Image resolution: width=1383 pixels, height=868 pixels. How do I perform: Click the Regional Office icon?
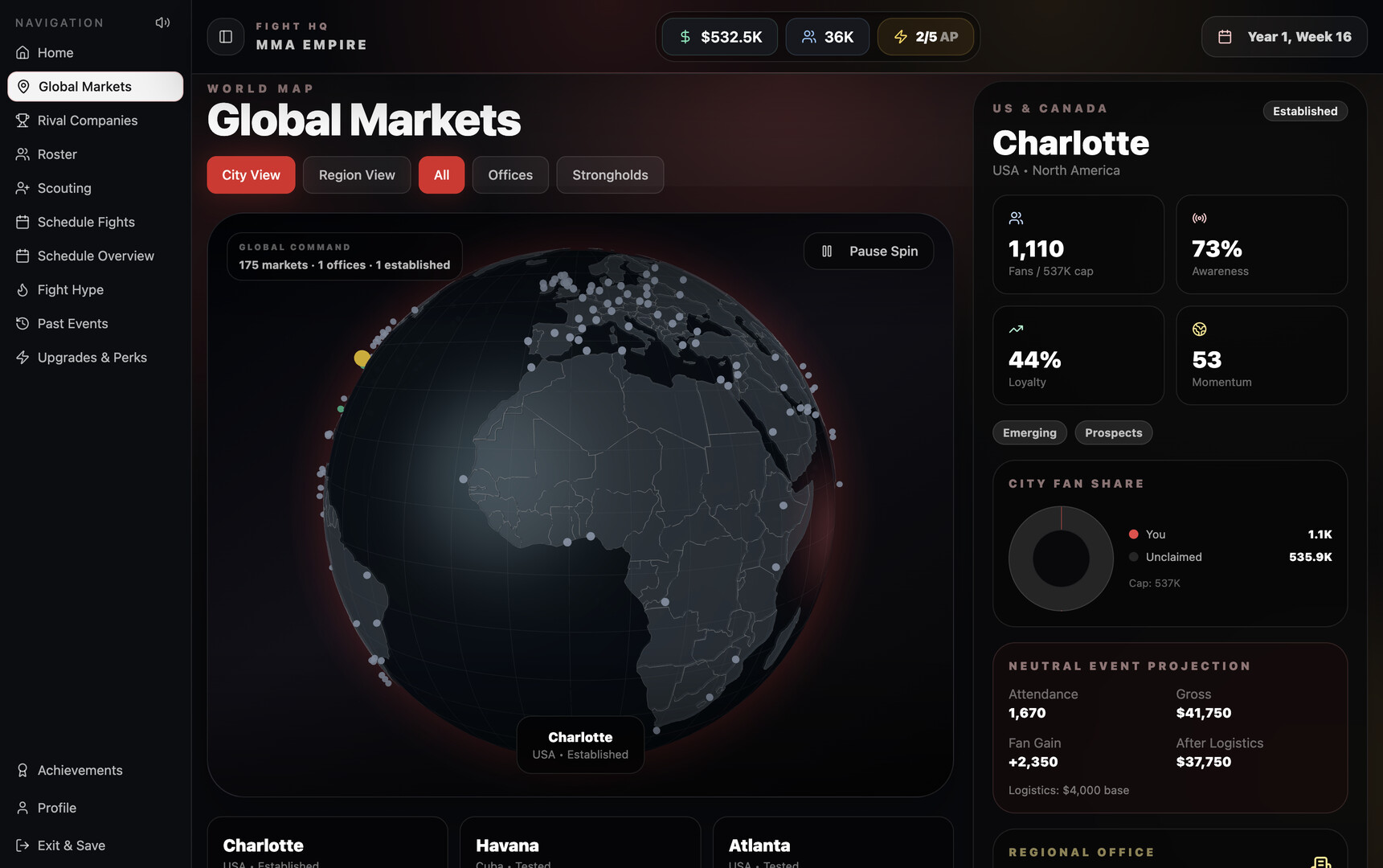(x=1320, y=862)
